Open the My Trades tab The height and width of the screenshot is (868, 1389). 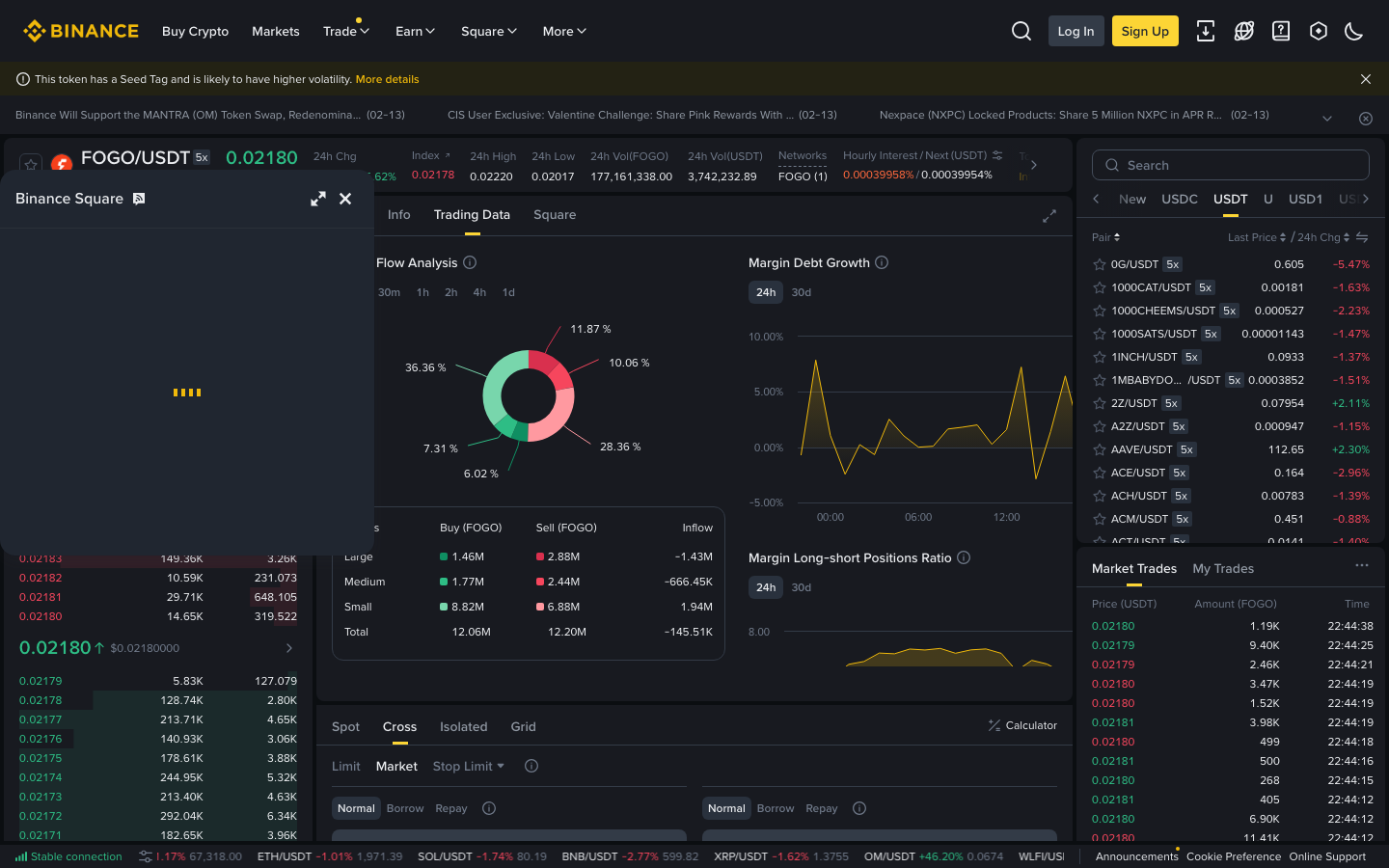tap(1223, 568)
